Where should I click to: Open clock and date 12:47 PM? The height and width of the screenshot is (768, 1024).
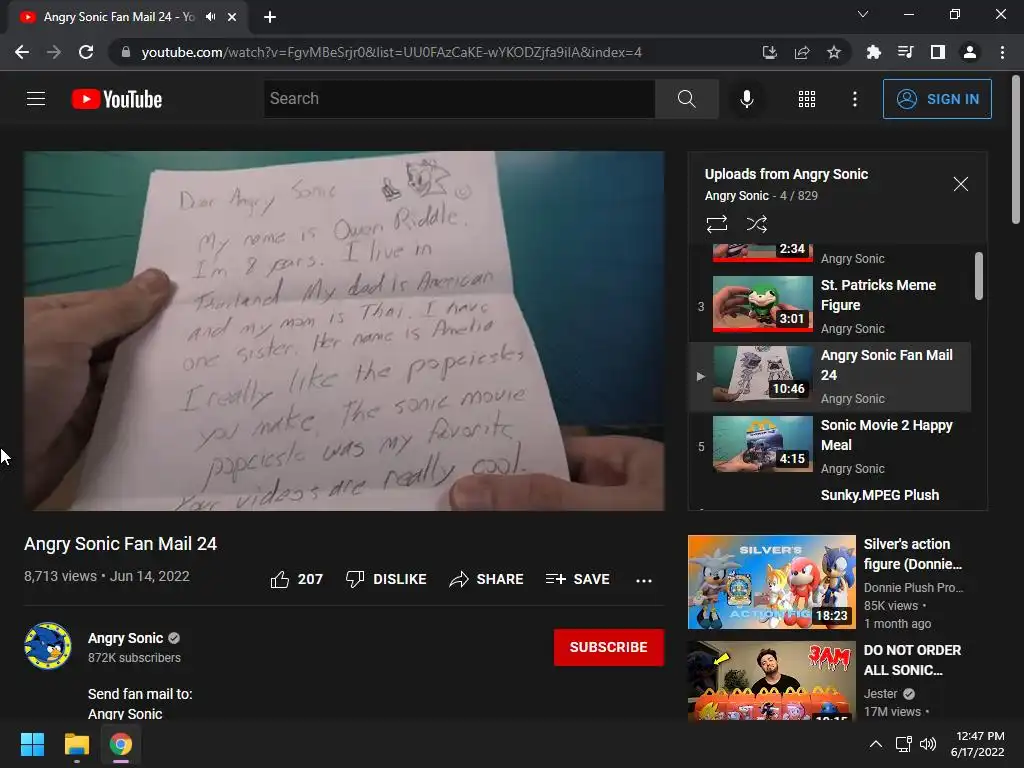pyautogui.click(x=977, y=744)
